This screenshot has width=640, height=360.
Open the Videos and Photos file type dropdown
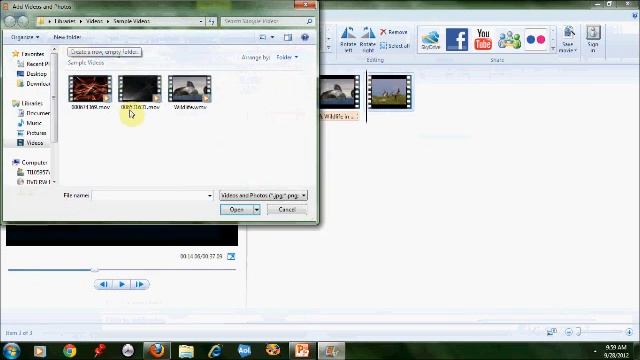pyautogui.click(x=263, y=196)
